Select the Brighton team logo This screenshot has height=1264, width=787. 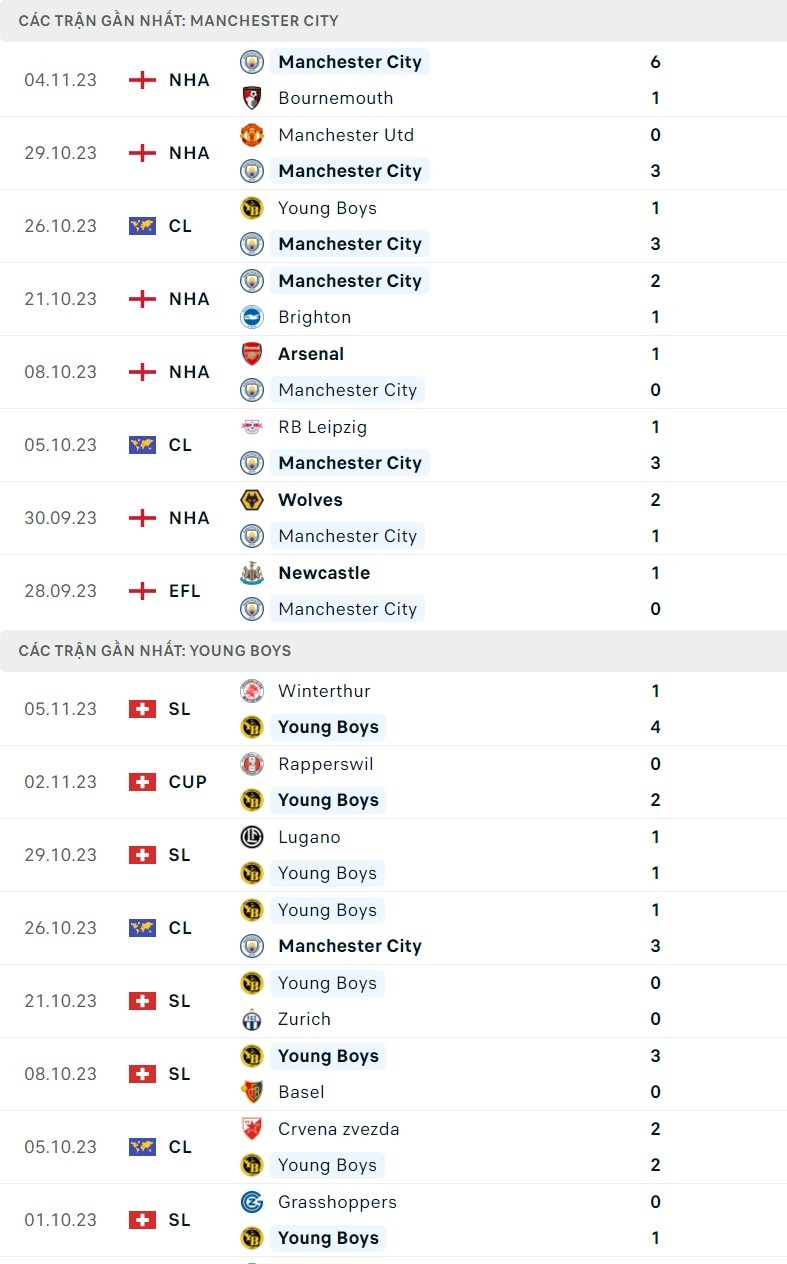[252, 317]
